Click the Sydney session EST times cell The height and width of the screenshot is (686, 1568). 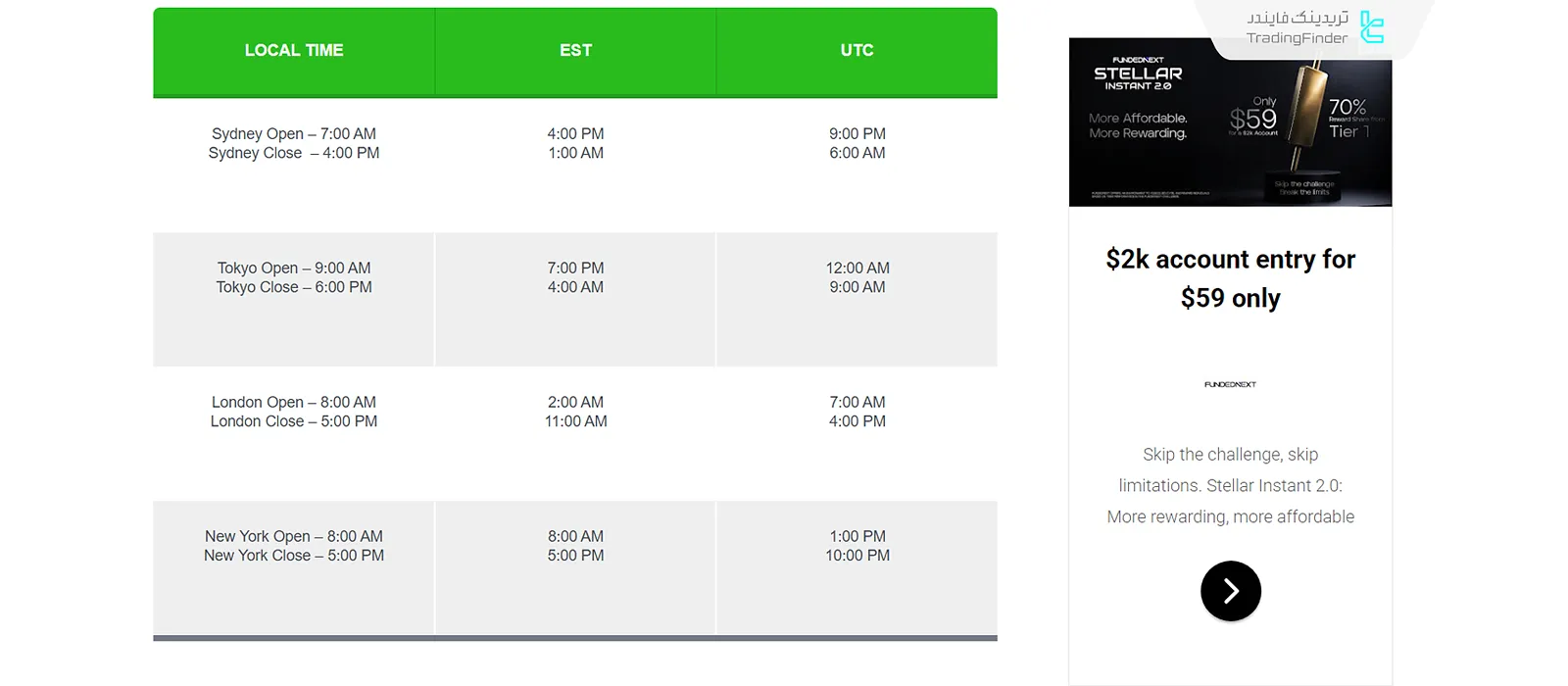pos(575,144)
